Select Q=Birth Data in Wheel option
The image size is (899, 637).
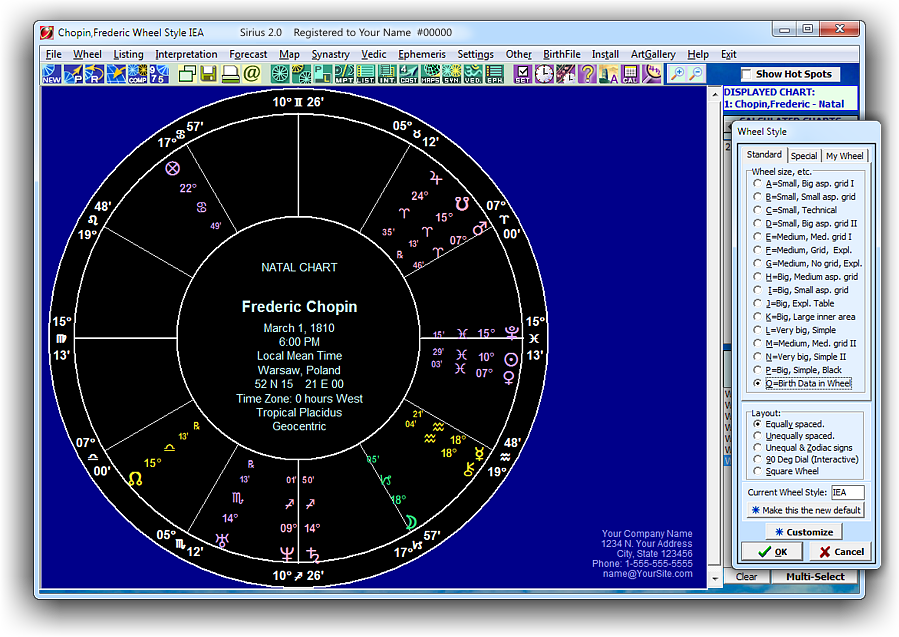pos(757,383)
